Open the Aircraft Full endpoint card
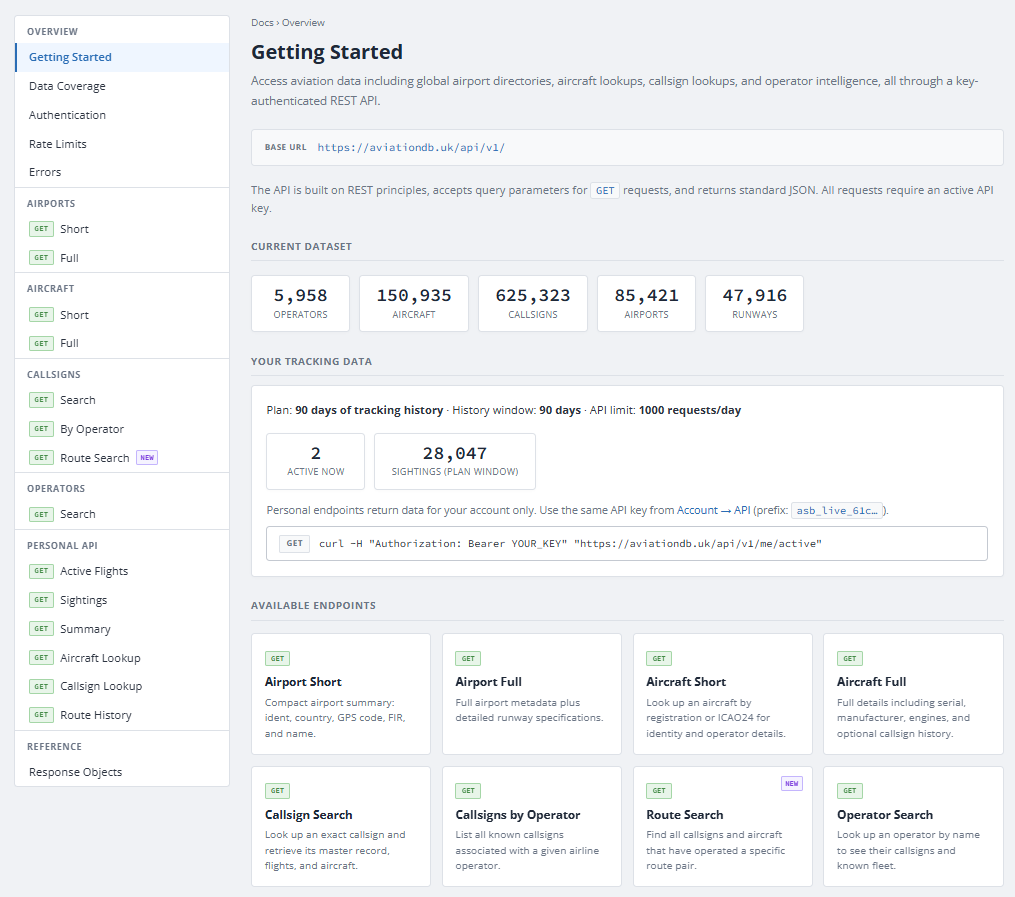1015x897 pixels. 913,694
